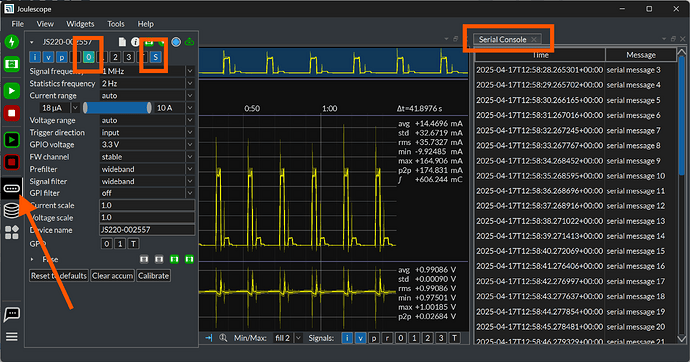Screen dimensions: 690x362
Task: Toggle waveform 'T' signal in bottom bar
Action: coord(454,338)
